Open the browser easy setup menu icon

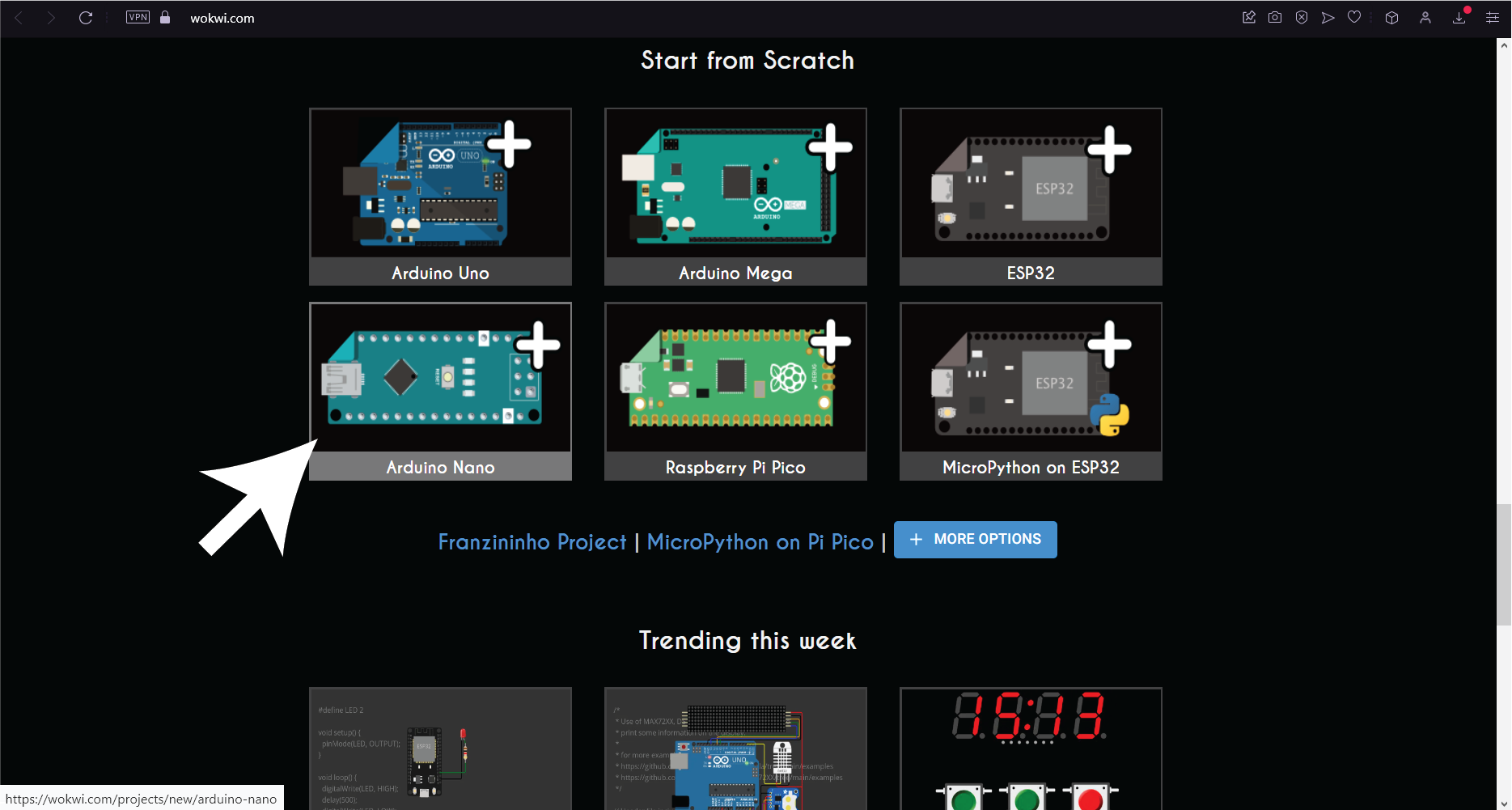(x=1493, y=17)
